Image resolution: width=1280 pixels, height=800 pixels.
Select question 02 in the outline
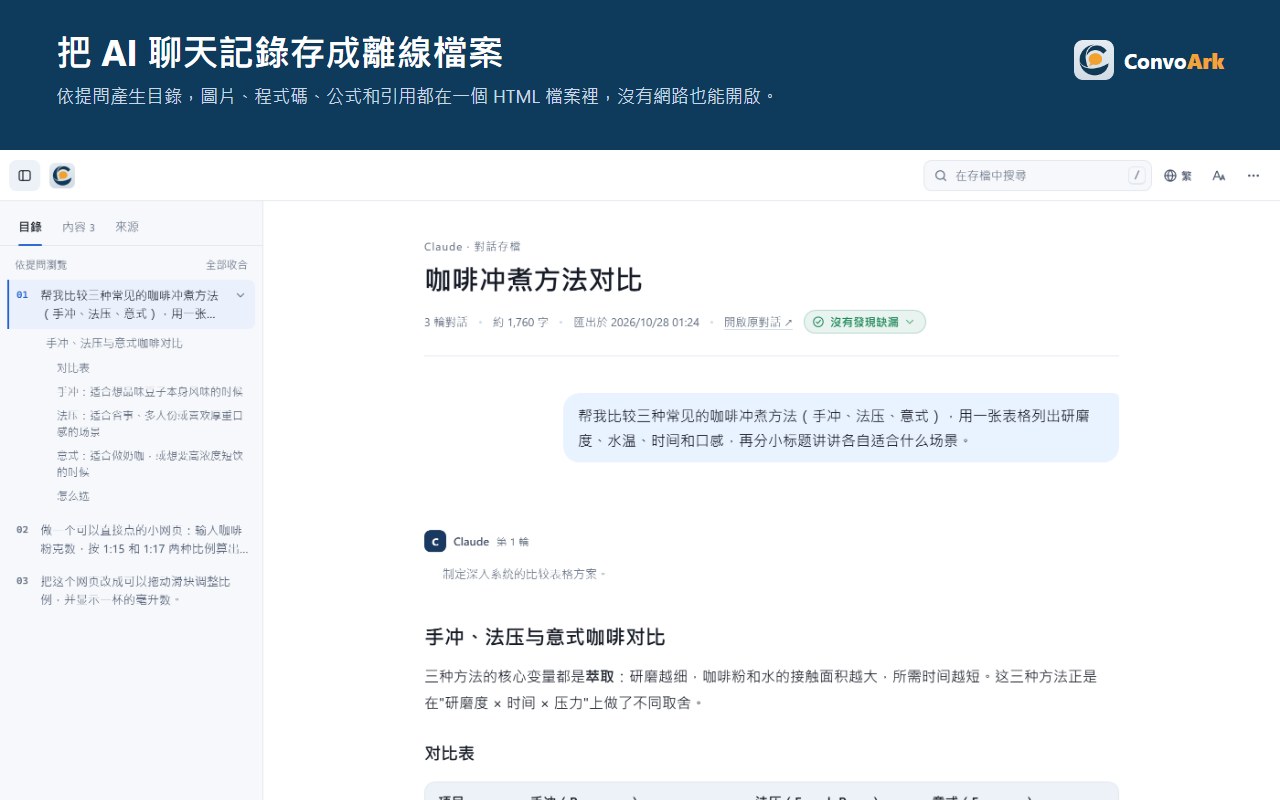point(131,539)
